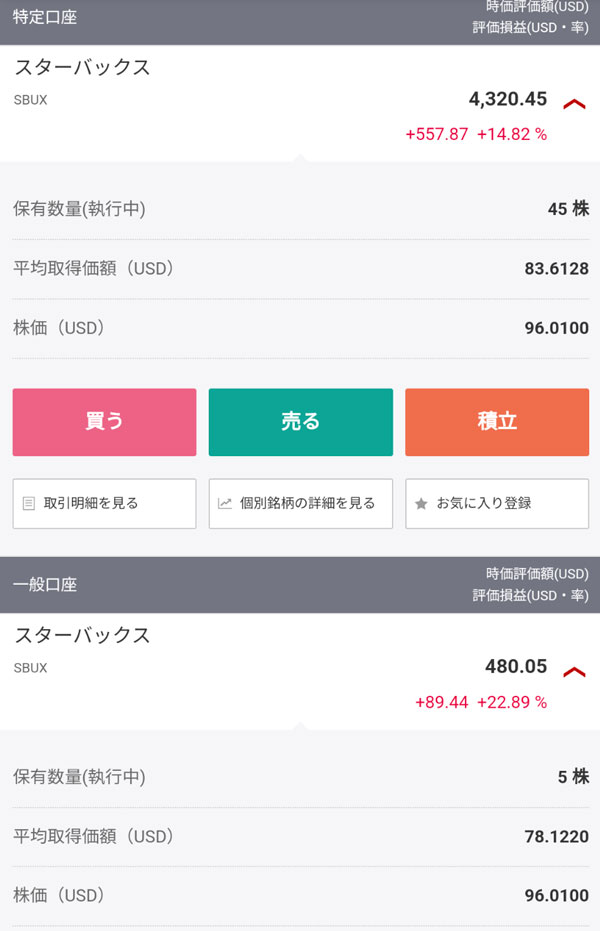Screen dimensions: 600x931
Task: Open スターバックス name under 特定口座
Action: pos(82,68)
